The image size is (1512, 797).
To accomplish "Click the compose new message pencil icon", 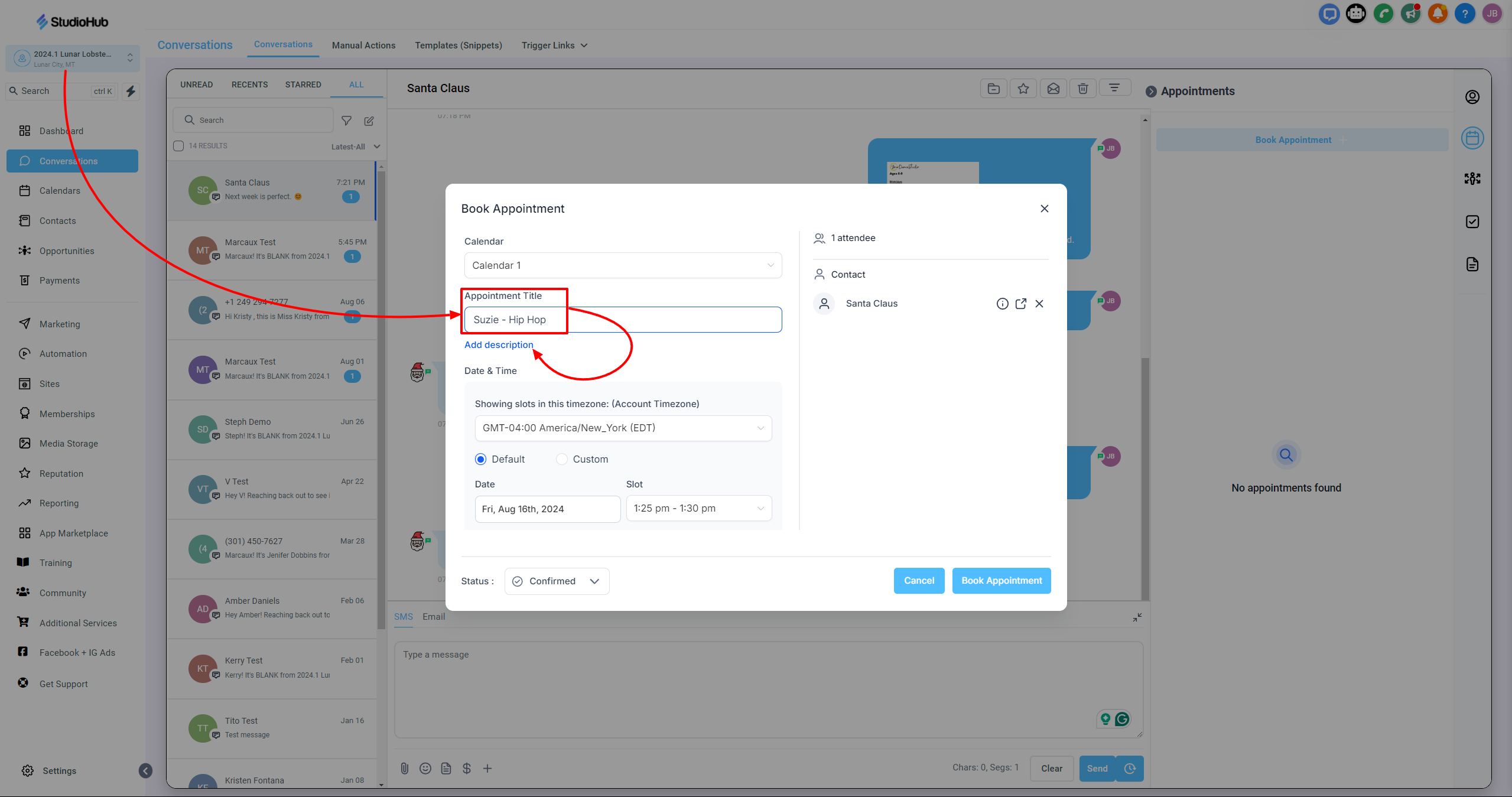I will [x=369, y=121].
